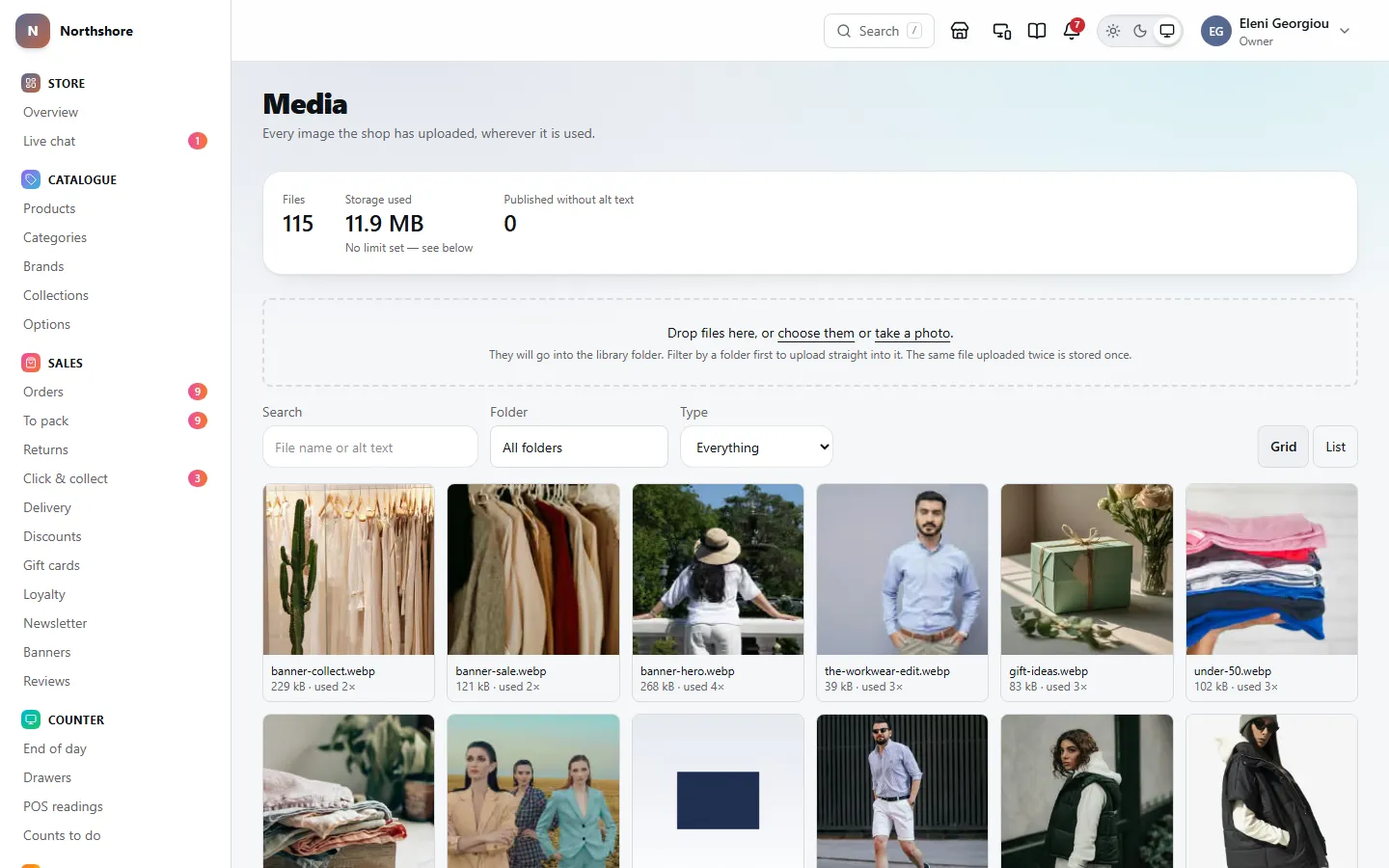Switch to light theme sun icon
The height and width of the screenshot is (868, 1389).
[x=1113, y=31]
